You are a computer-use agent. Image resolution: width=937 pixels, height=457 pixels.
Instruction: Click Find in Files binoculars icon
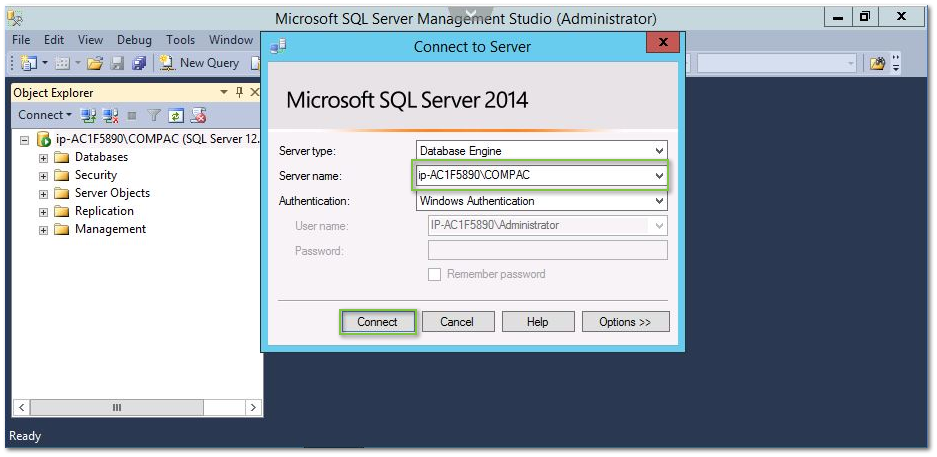tap(877, 63)
